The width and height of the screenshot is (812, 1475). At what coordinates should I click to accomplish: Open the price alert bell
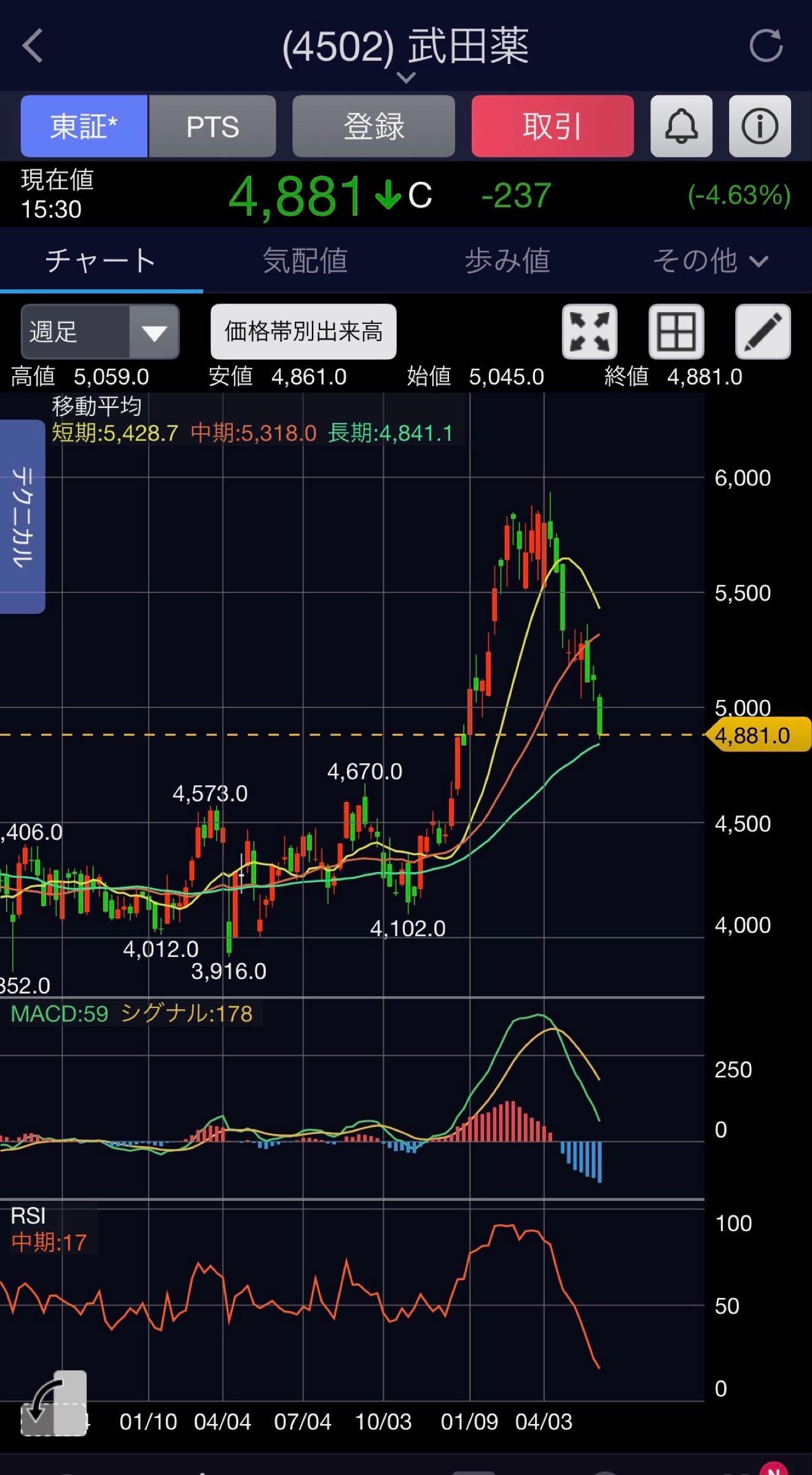[x=681, y=126]
